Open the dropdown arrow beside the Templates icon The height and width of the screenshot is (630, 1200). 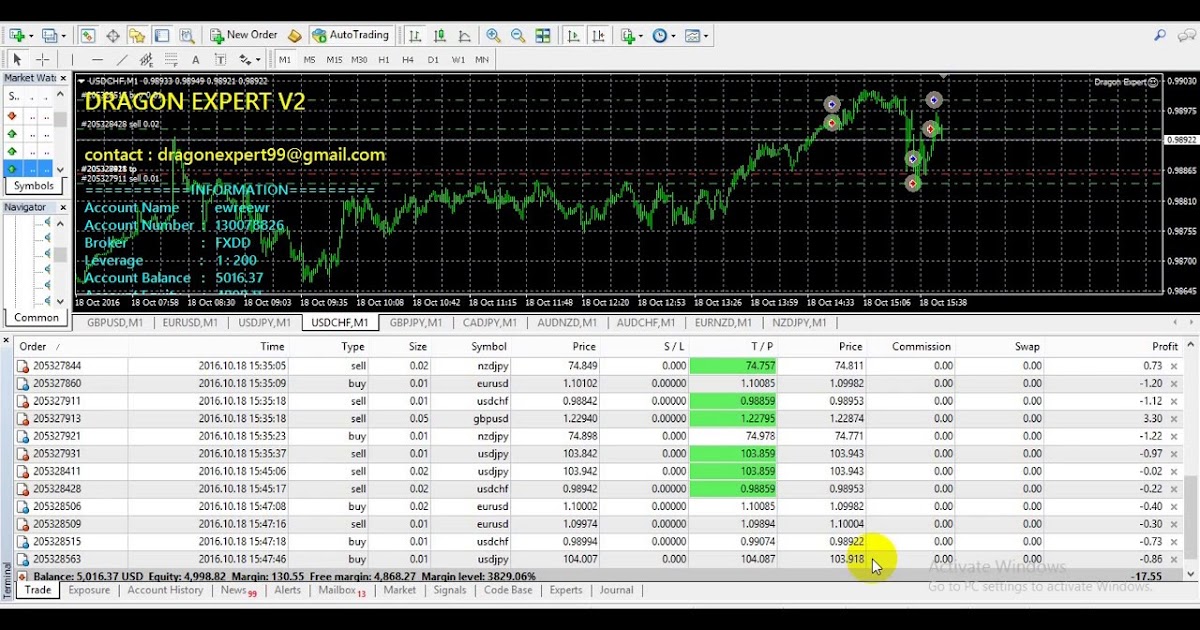coord(707,36)
